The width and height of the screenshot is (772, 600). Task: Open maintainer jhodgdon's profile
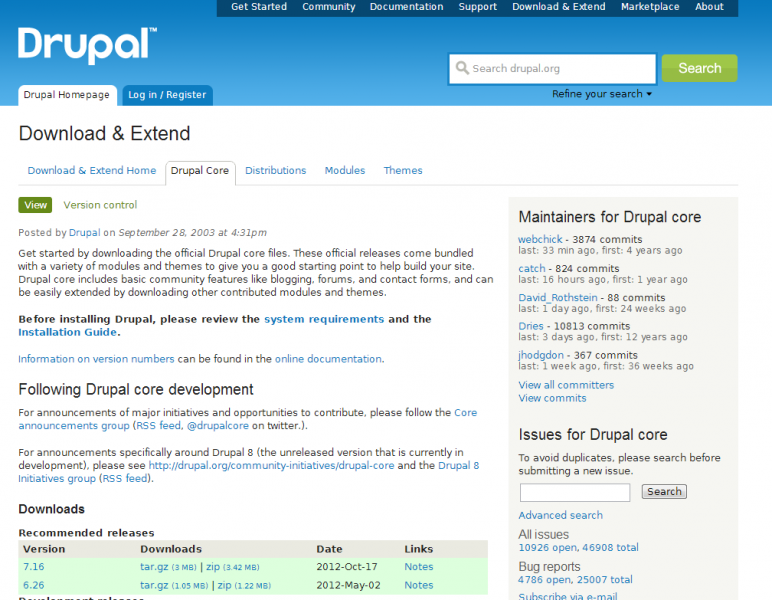541,355
